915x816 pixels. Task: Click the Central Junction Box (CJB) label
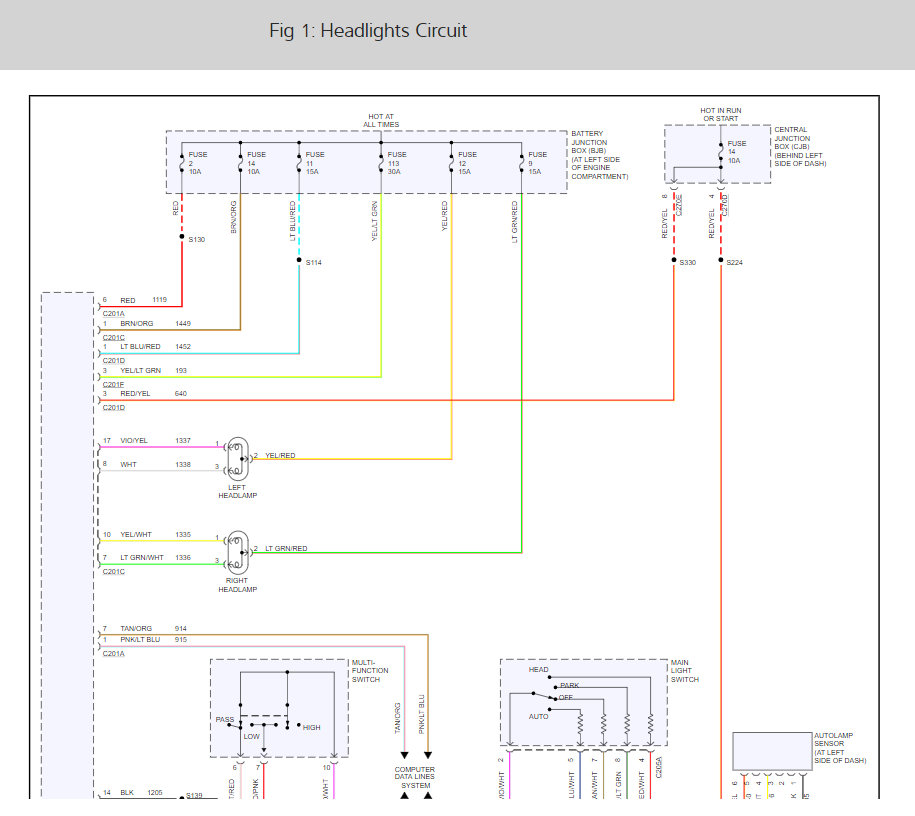(x=800, y=147)
